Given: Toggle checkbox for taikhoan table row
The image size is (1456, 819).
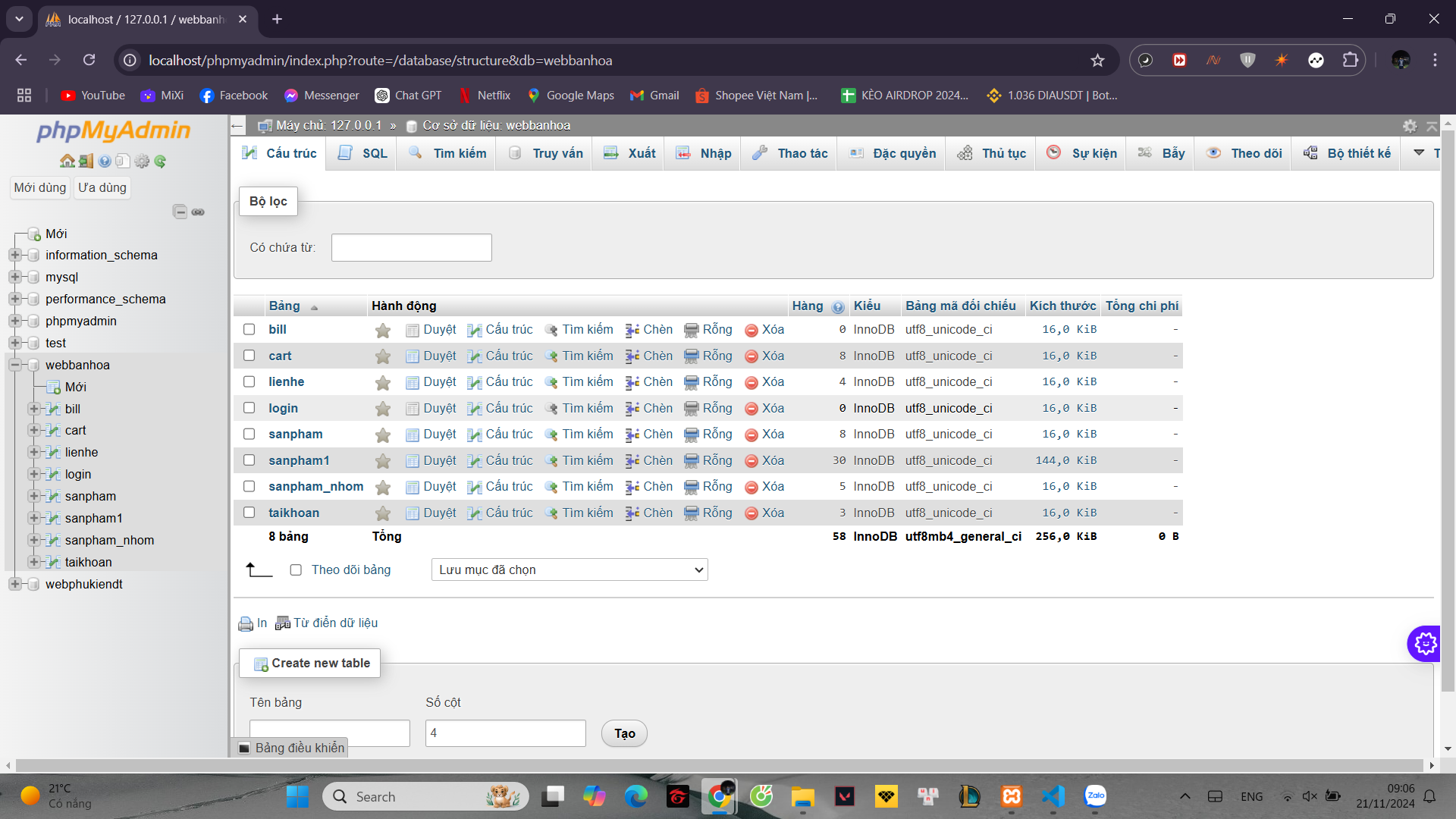Looking at the screenshot, I should (250, 512).
